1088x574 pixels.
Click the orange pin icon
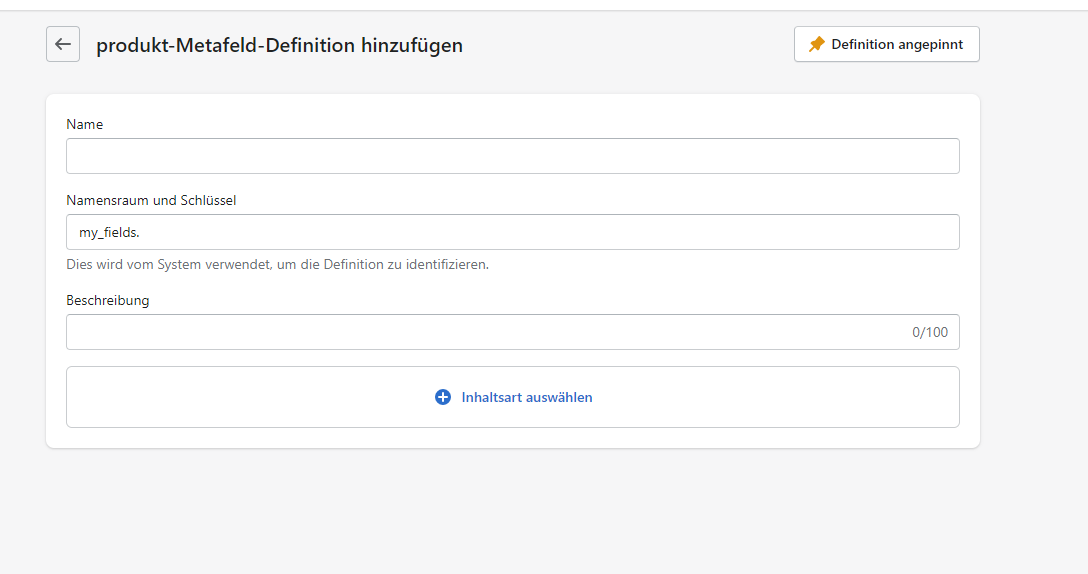(x=817, y=44)
